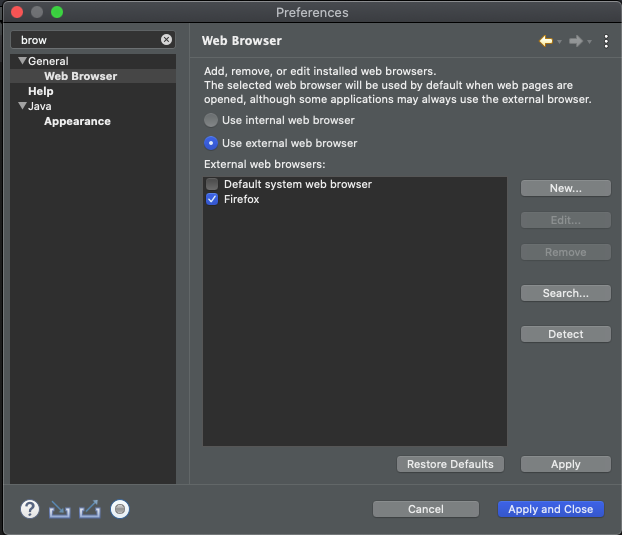Screen dimensions: 622x535
Task: Close the Preferences window
Action: (x=17, y=12)
